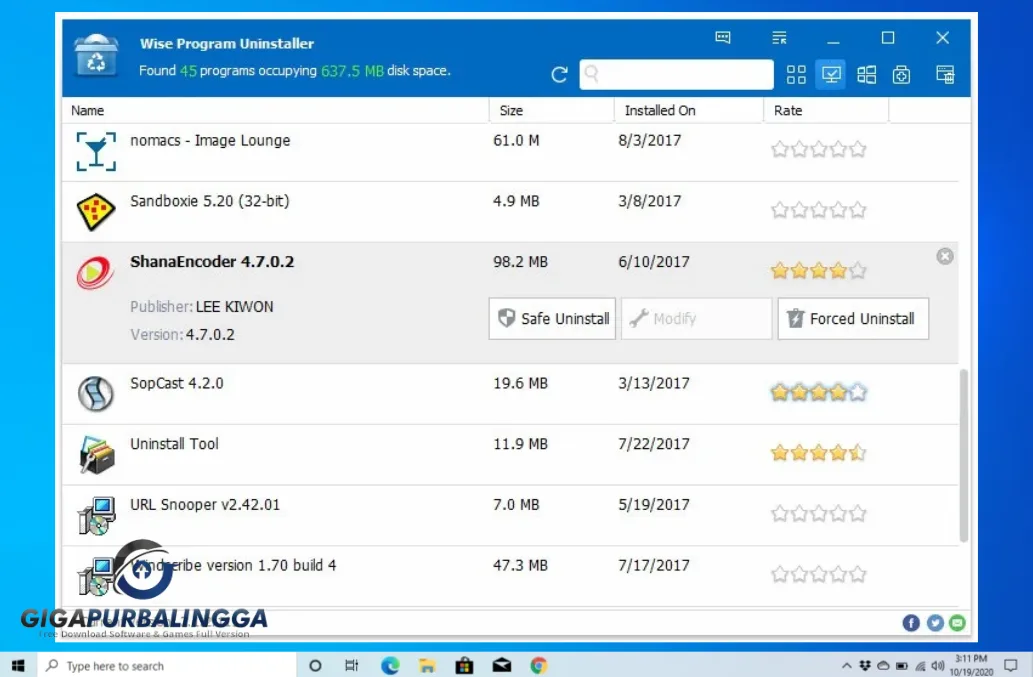Launch Chrome from the taskbar
Screen dimensions: 1033x677
click(539, 666)
